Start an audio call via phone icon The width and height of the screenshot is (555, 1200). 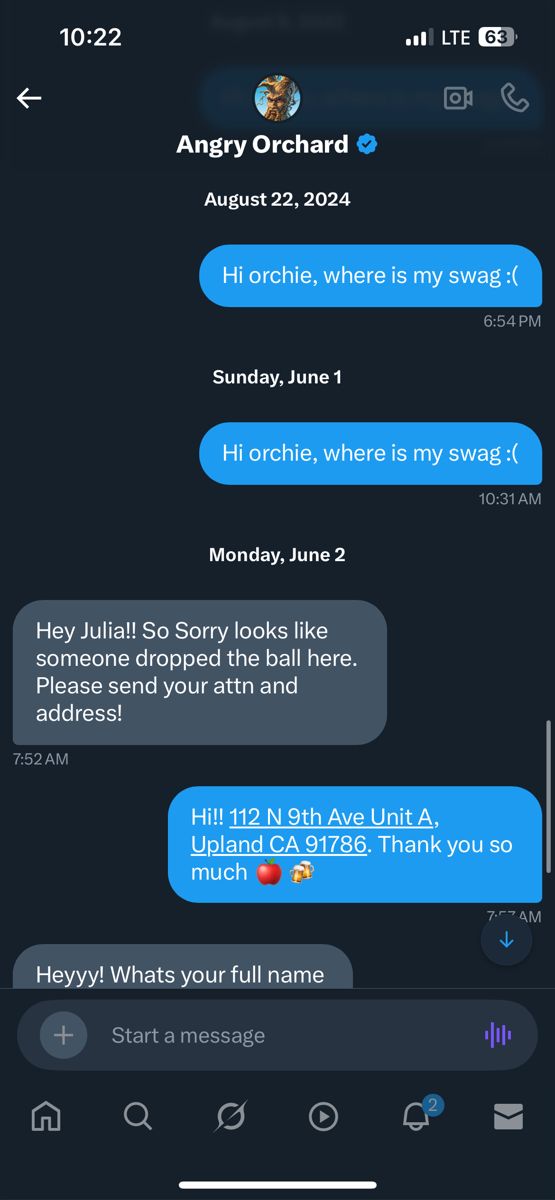[x=514, y=97]
